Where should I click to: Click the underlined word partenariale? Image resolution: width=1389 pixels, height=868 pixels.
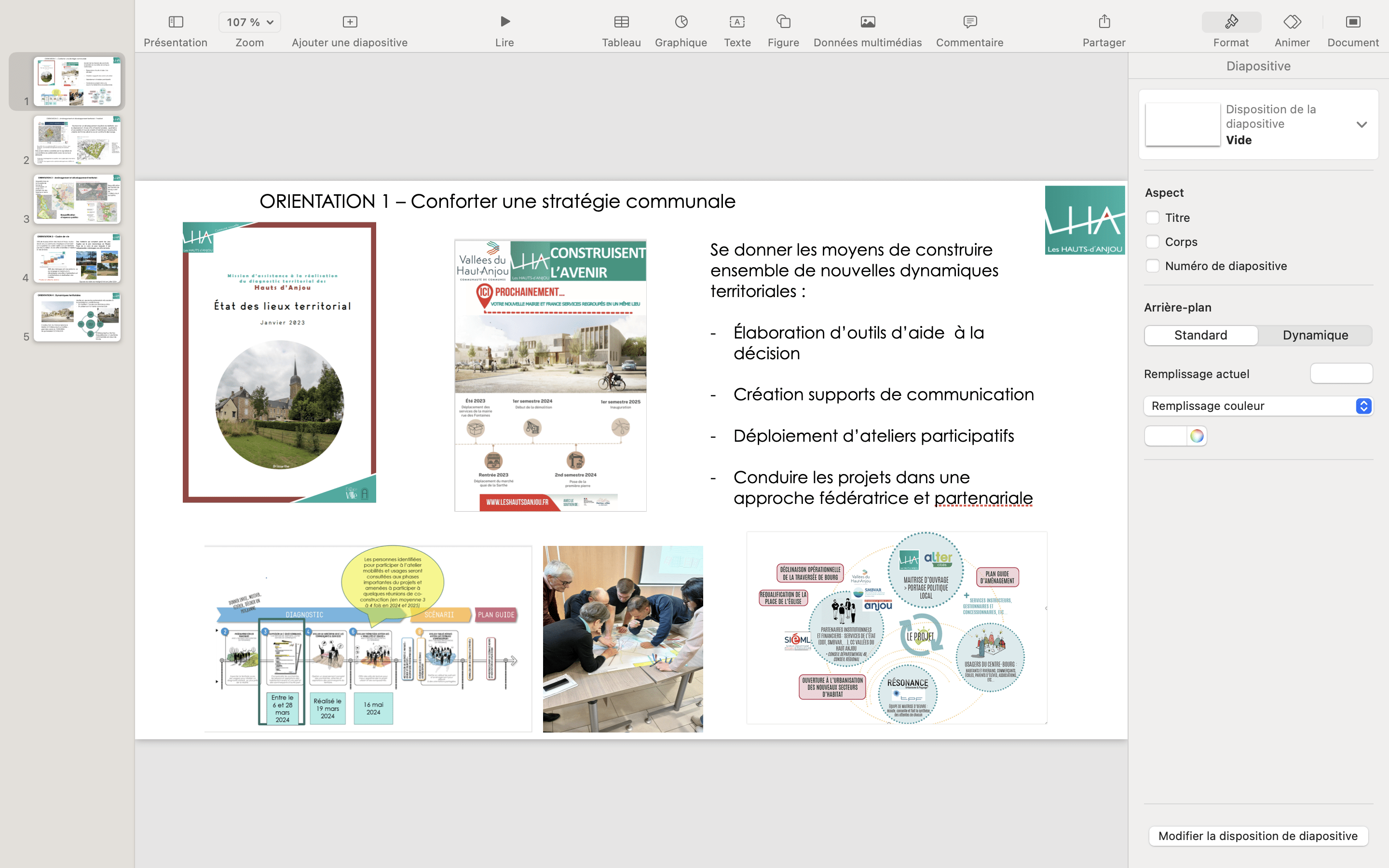click(983, 498)
